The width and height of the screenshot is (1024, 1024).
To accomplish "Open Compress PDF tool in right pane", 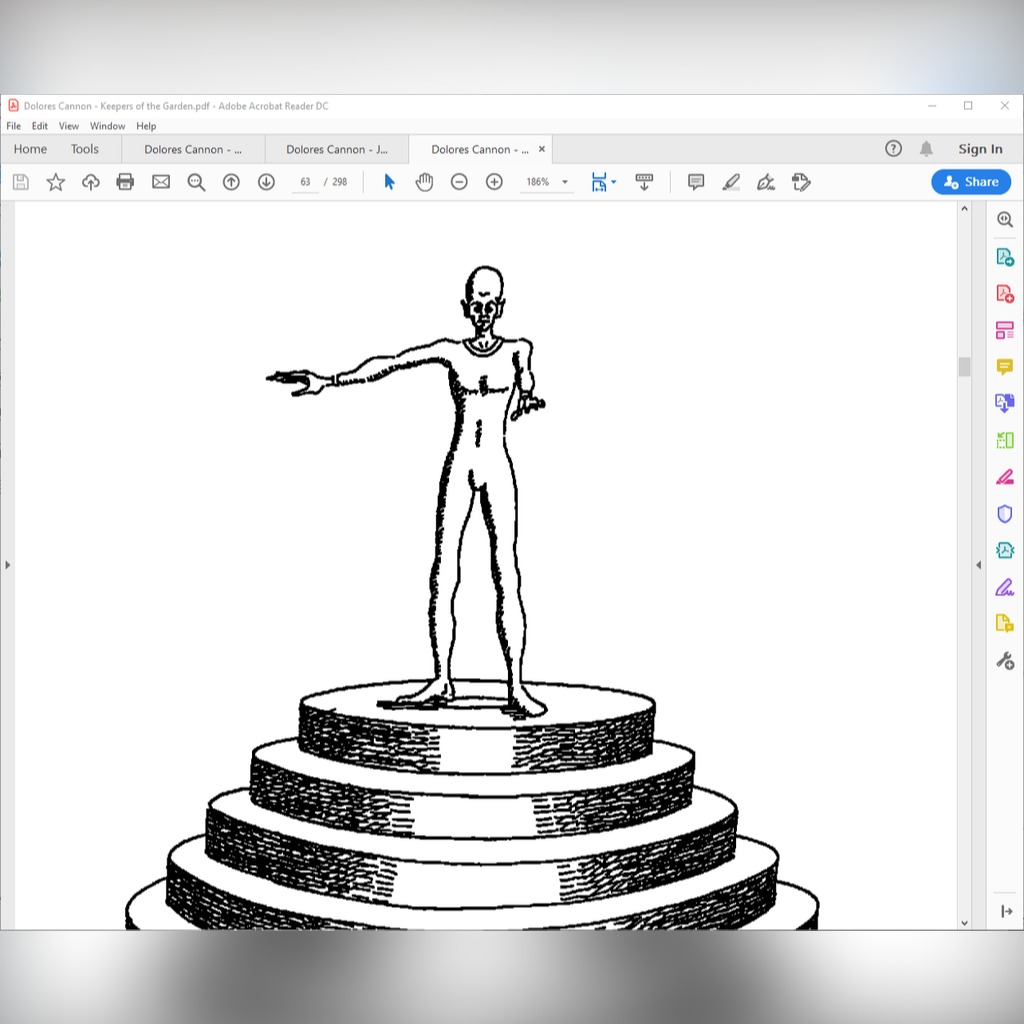I will [1005, 551].
